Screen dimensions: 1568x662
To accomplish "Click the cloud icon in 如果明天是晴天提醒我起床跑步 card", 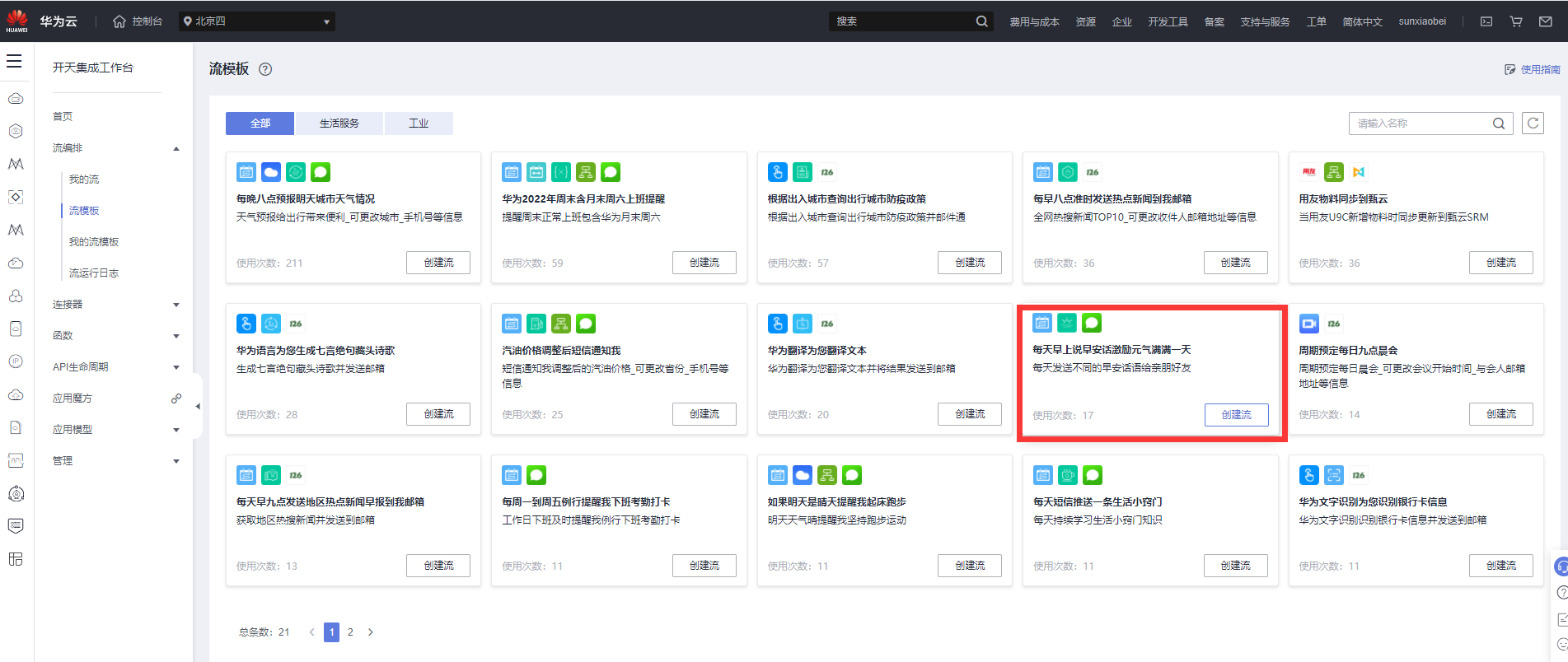I will click(x=803, y=475).
